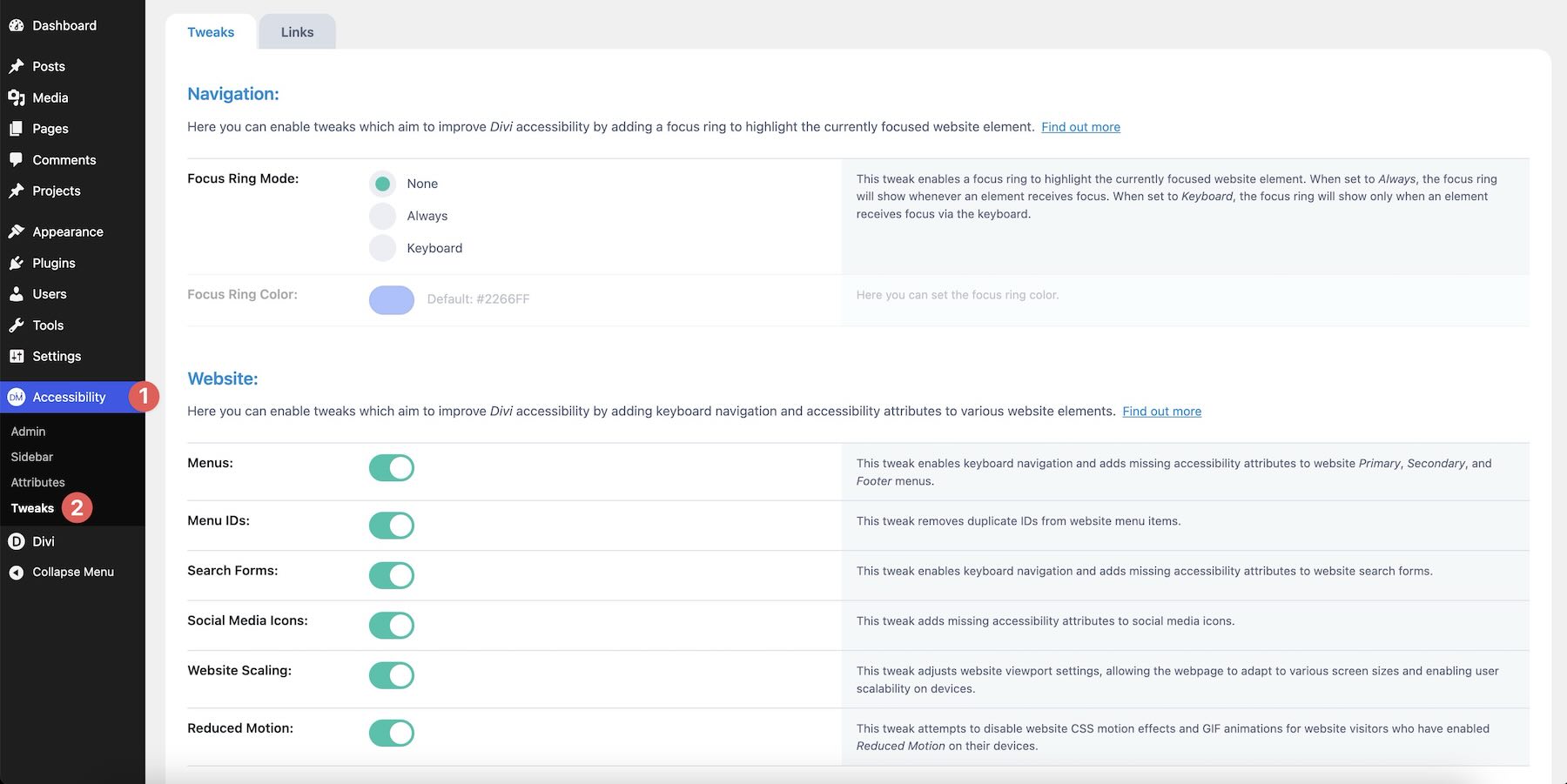Image resolution: width=1567 pixels, height=784 pixels.
Task: Click the Projects pin icon
Action: pyautogui.click(x=17, y=191)
